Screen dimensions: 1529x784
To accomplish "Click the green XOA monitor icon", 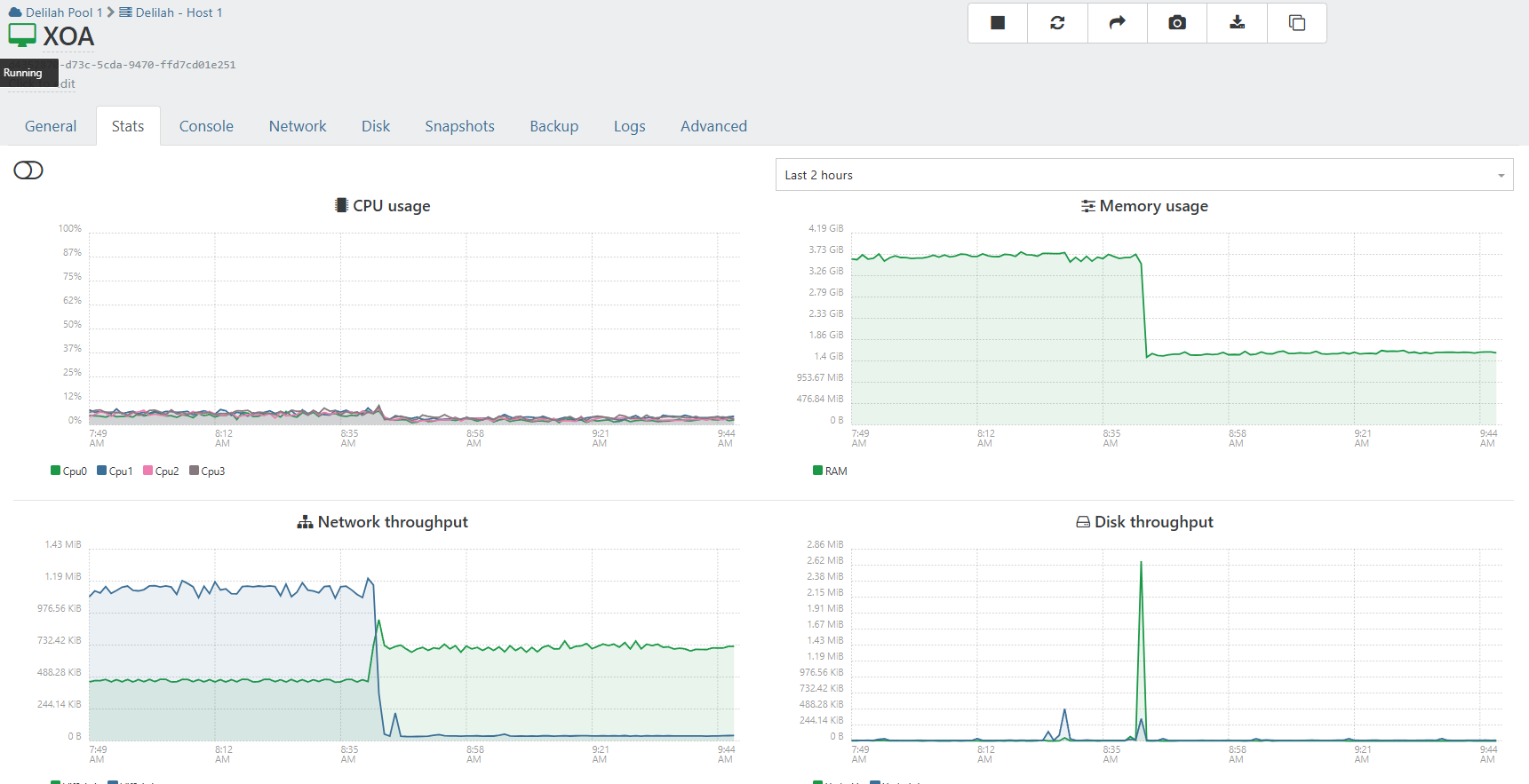I will click(22, 36).
